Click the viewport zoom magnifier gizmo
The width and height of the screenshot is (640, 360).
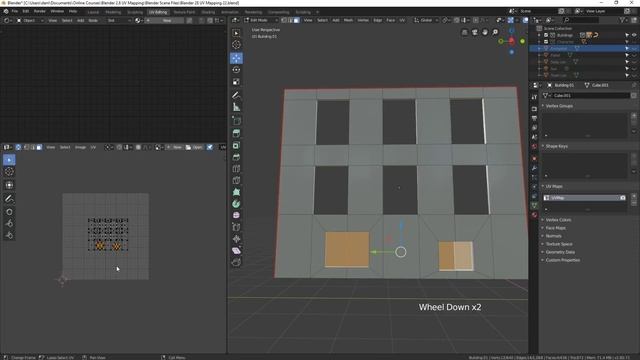[x=495, y=32]
